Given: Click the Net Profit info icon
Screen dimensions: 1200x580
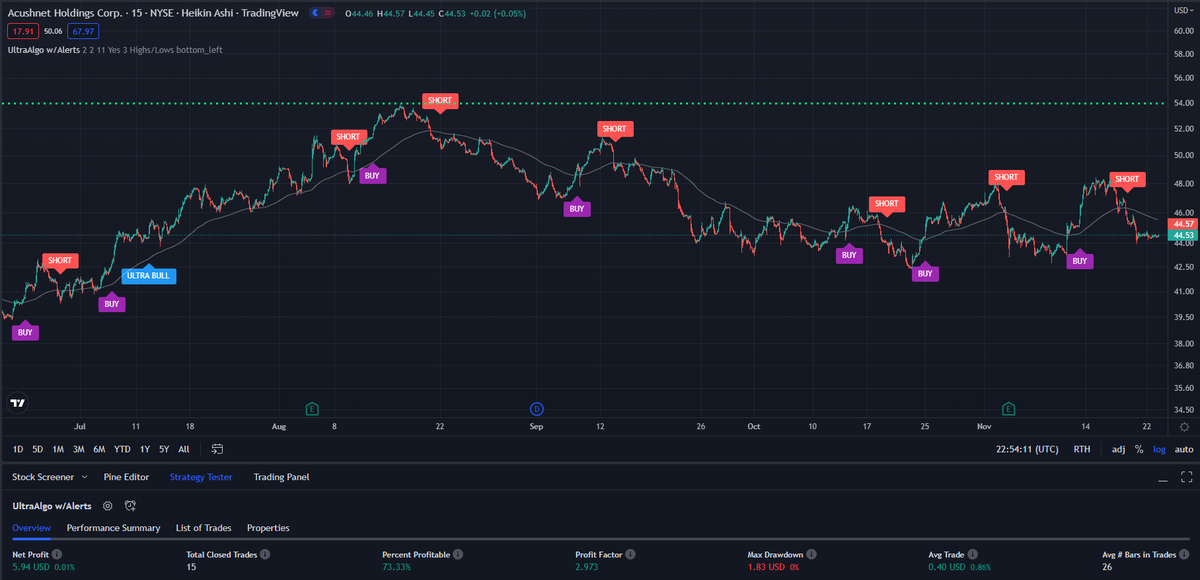Looking at the screenshot, I should (56, 553).
